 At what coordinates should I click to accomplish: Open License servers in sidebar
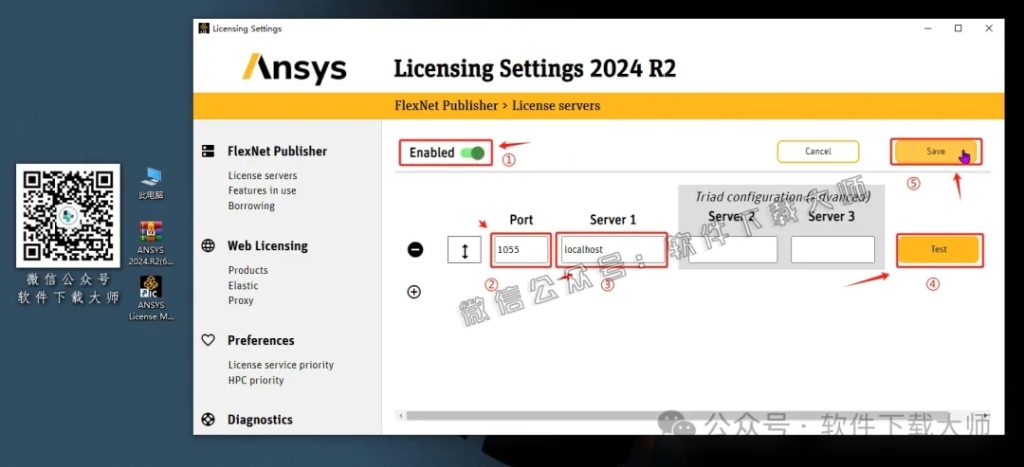(263, 176)
